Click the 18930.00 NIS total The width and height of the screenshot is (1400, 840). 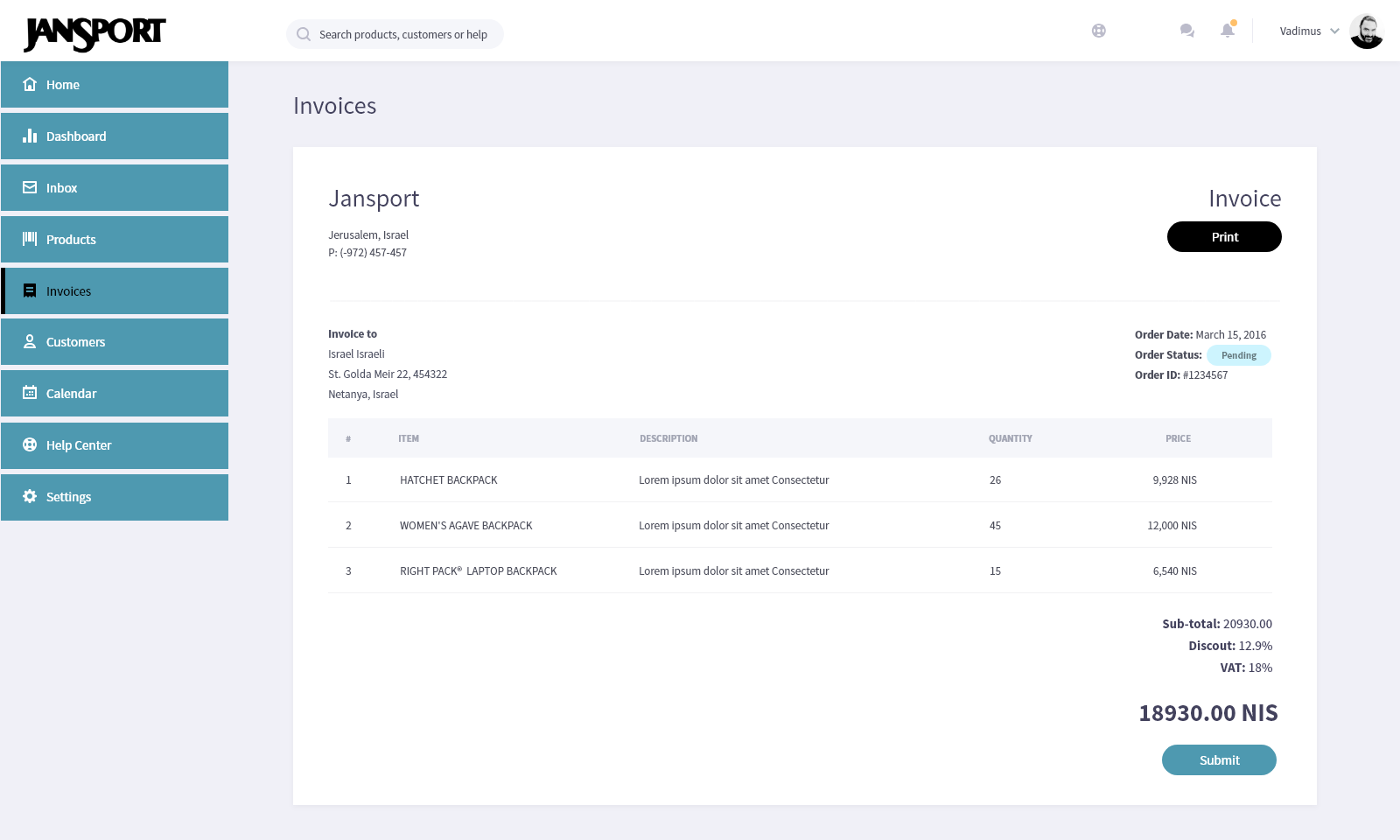click(1208, 713)
